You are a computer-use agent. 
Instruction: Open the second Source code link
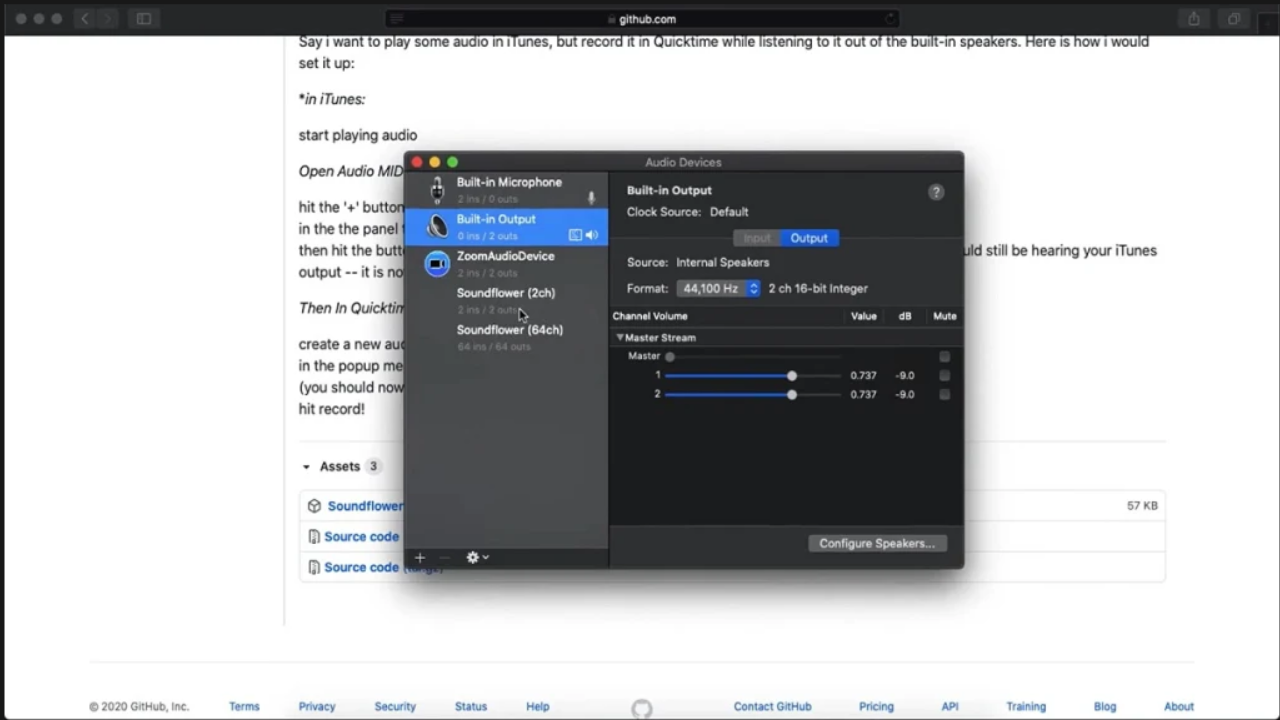tap(361, 567)
